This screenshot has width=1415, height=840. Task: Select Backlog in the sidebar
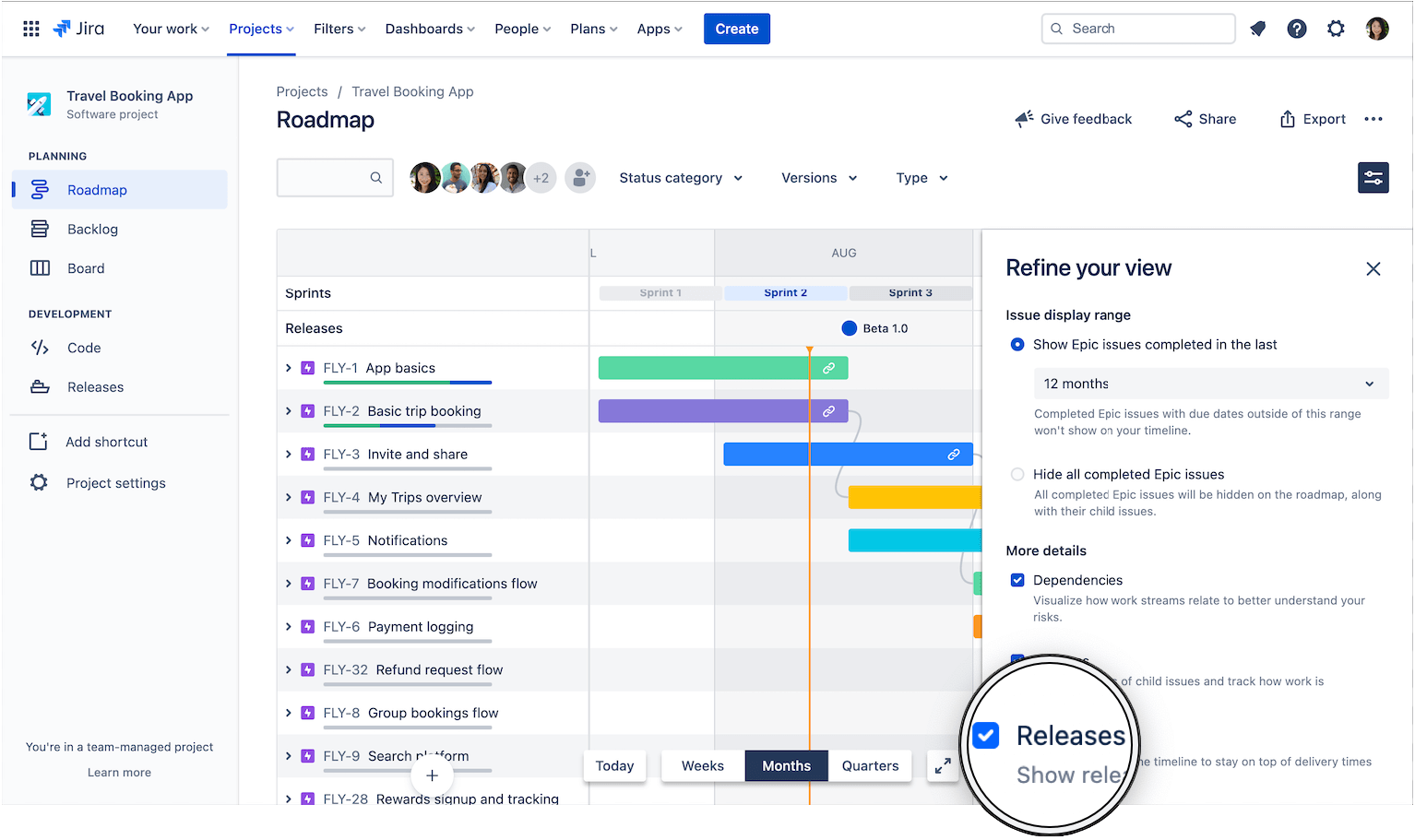pos(92,229)
